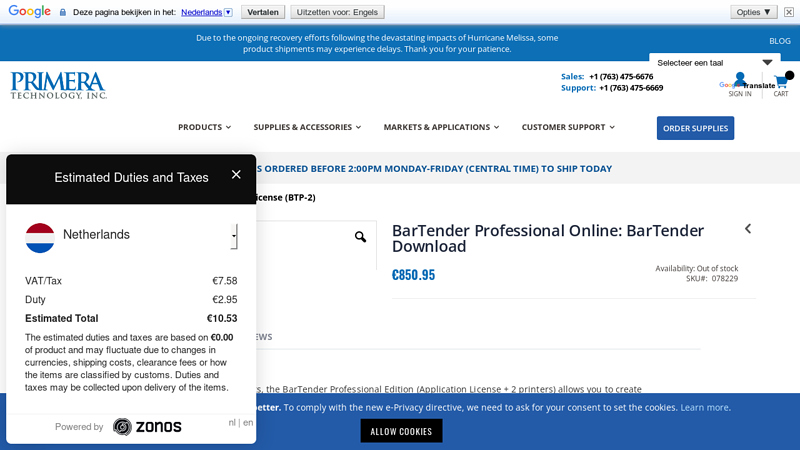Click the Allow Cookies button
This screenshot has width=800, height=450.
point(401,431)
